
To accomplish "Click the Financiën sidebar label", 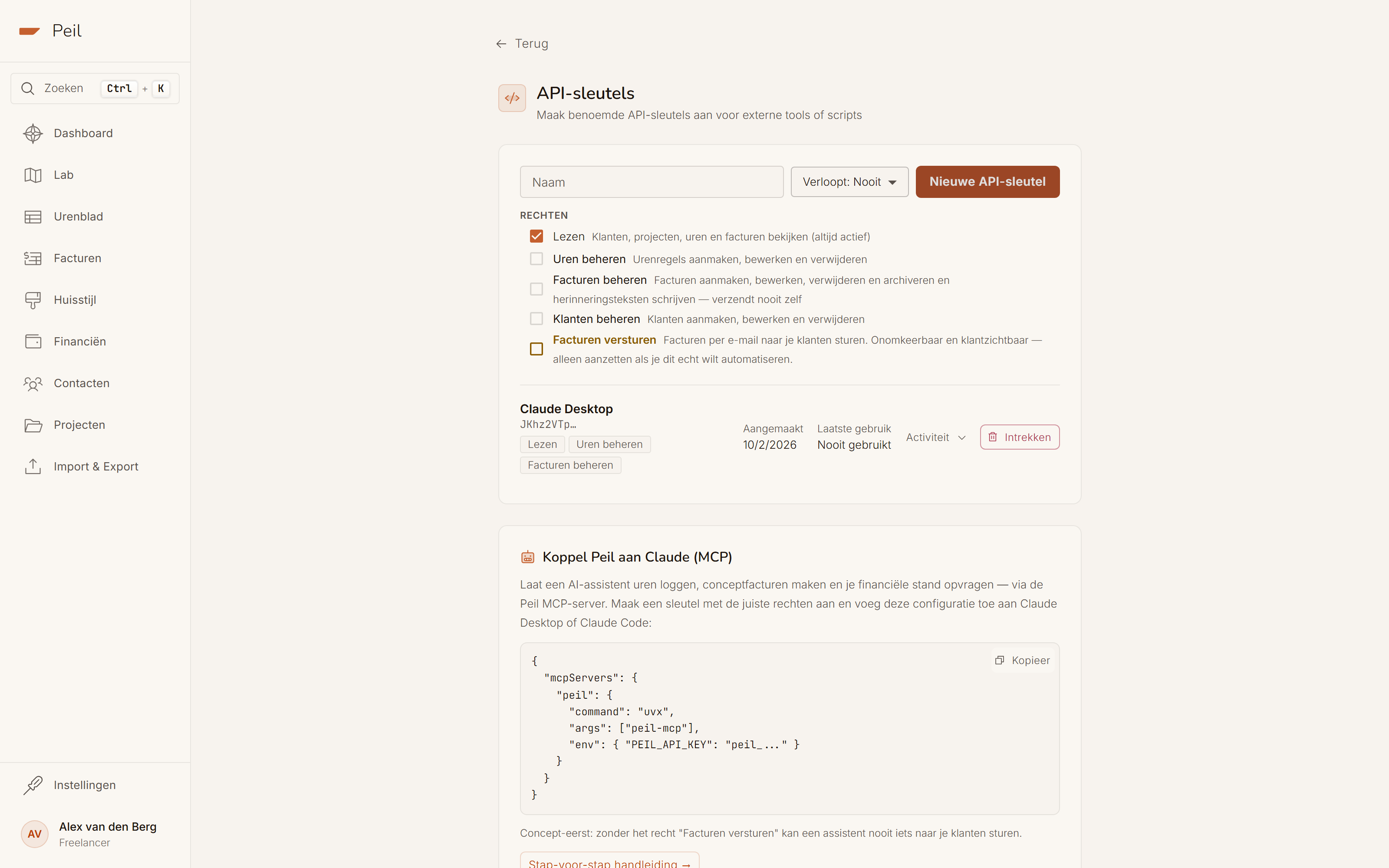I will [80, 342].
